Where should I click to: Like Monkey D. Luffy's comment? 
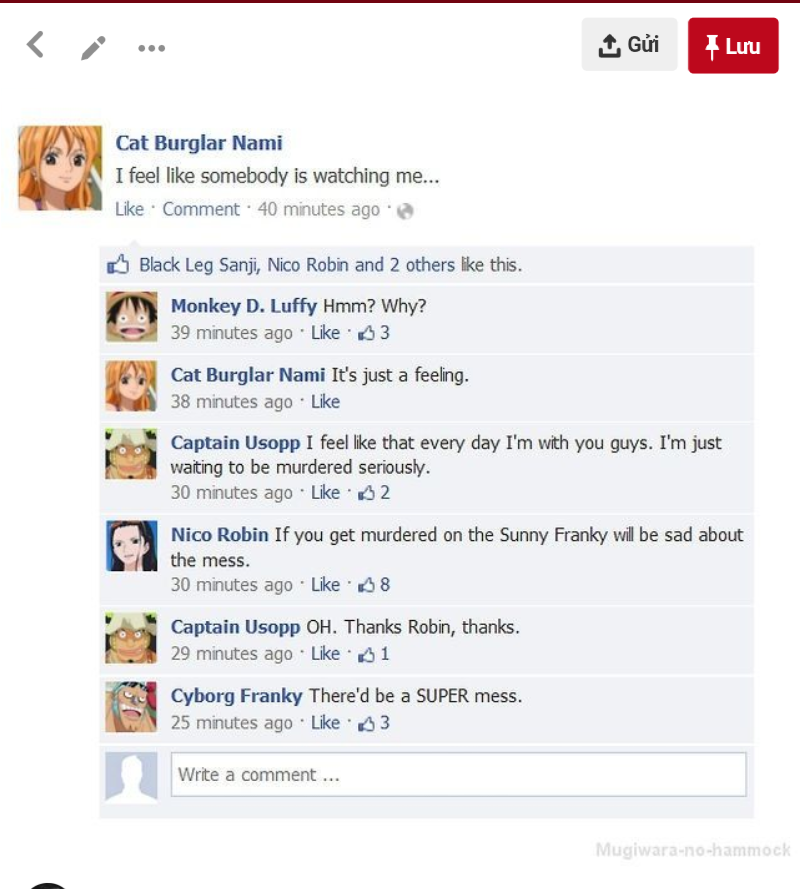(325, 333)
